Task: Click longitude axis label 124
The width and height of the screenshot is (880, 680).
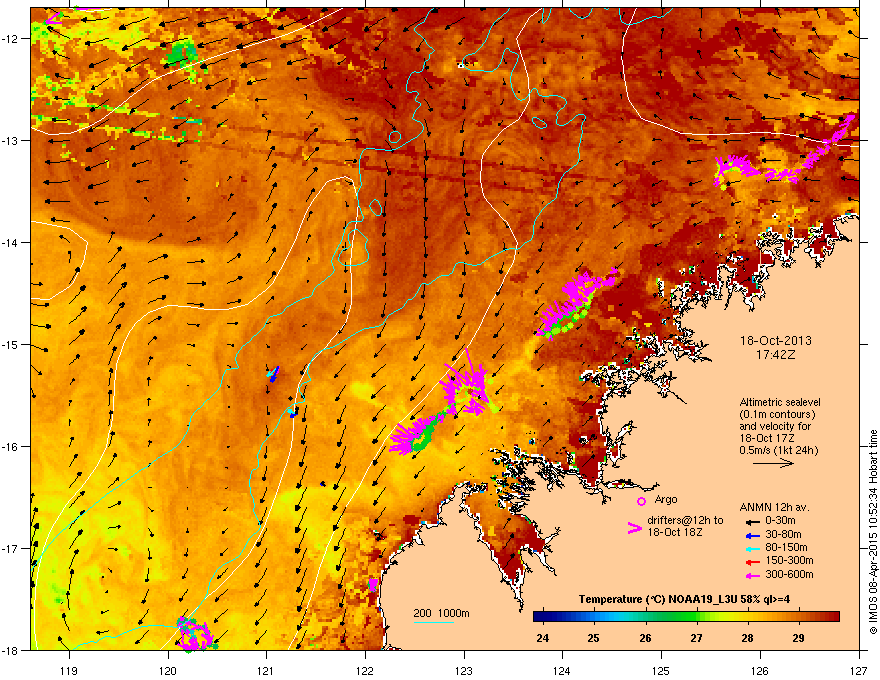Action: pyautogui.click(x=562, y=669)
